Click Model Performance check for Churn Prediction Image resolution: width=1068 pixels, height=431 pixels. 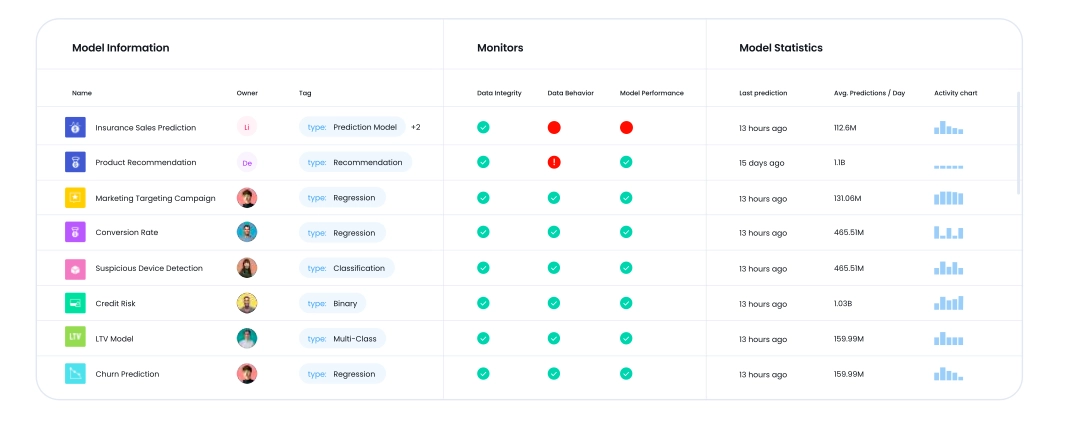coord(626,373)
